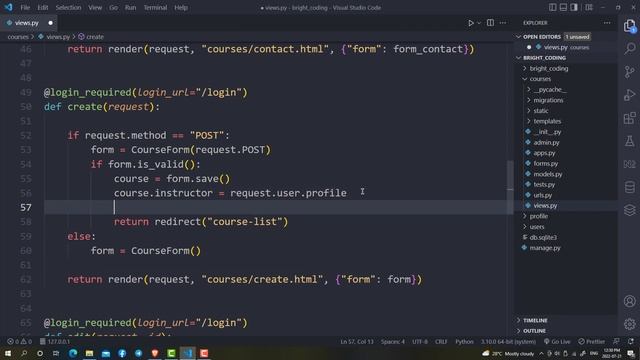The width and height of the screenshot is (640, 360).
Task: Open the Explorer view in activity bar
Action: (630, 26)
